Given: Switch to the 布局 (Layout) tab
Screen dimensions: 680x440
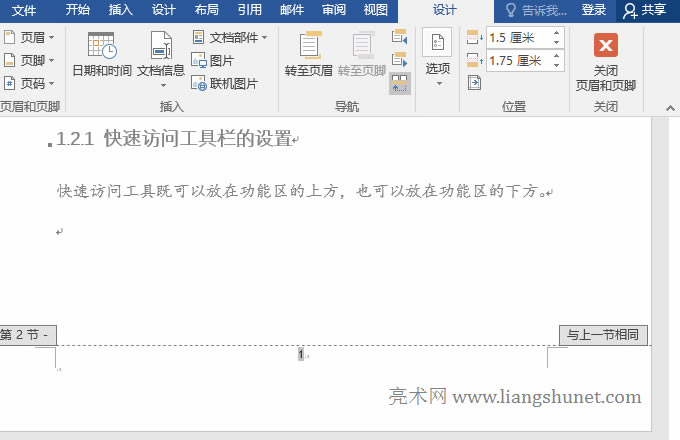Looking at the screenshot, I should [207, 10].
